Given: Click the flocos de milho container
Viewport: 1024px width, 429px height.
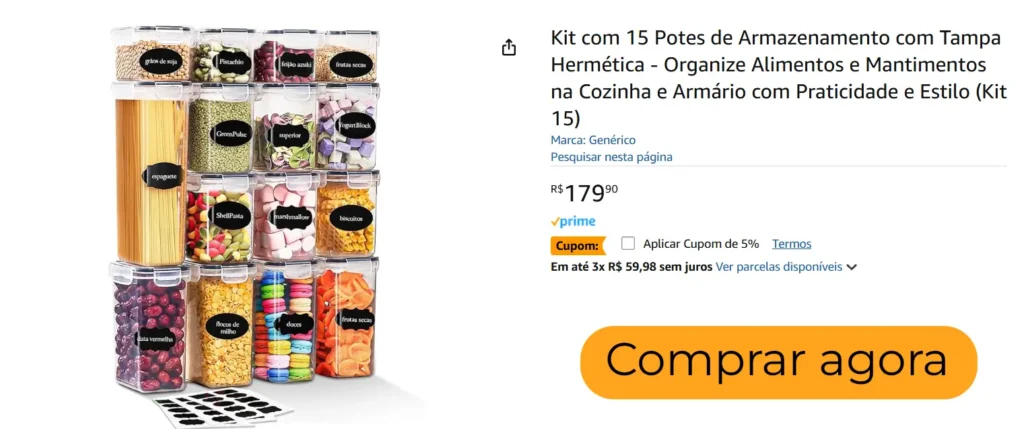Looking at the screenshot, I should tap(221, 325).
